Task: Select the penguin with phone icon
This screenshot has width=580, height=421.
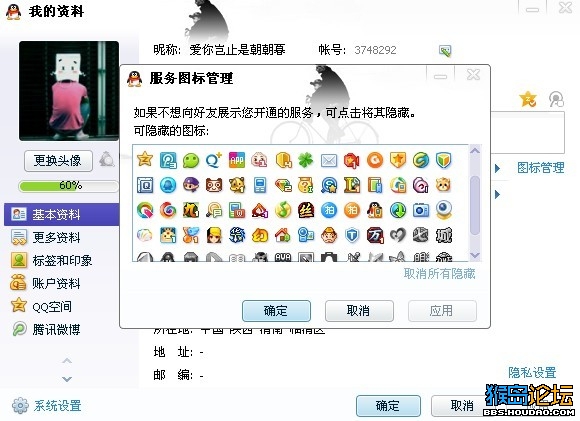Action: click(375, 210)
